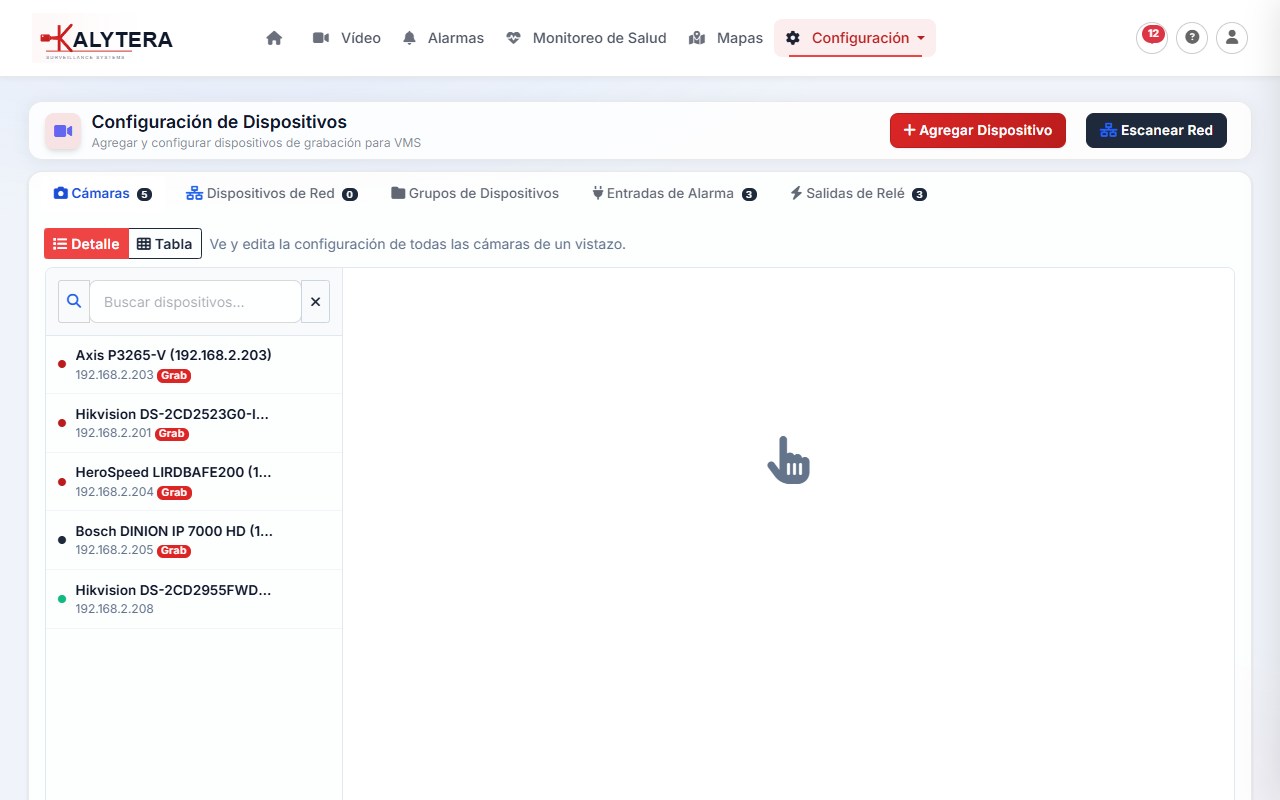
Task: Click the dark status dot of Bosch DINION
Action: click(x=62, y=540)
